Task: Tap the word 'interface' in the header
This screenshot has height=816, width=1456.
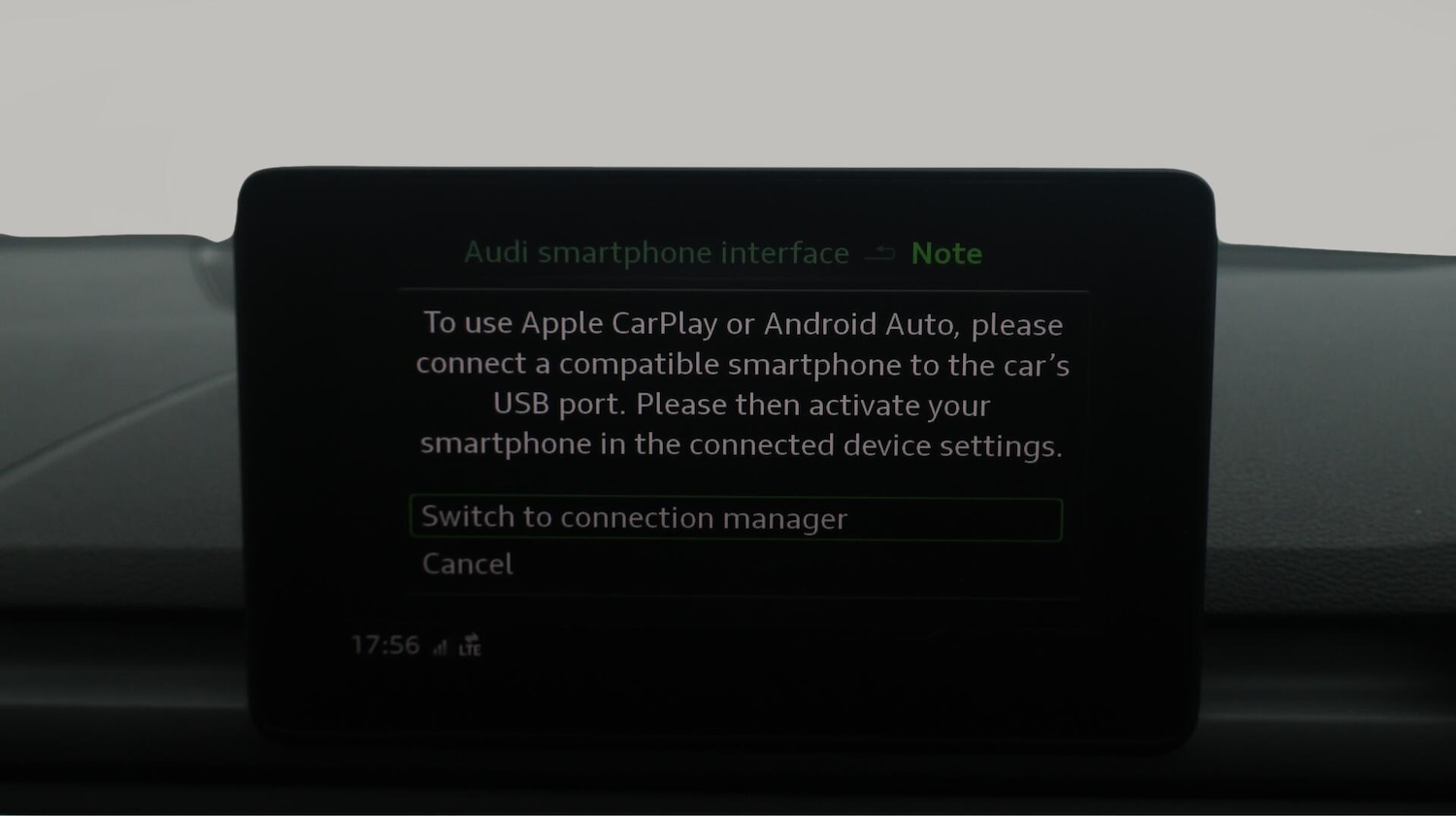Action: [x=784, y=253]
